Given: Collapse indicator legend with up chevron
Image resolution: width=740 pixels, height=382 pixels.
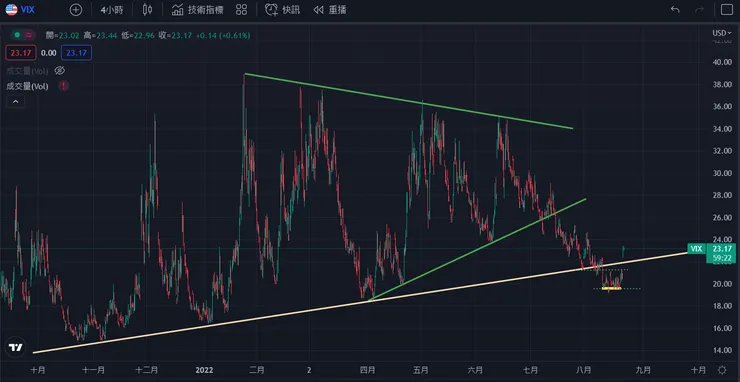Looking at the screenshot, I should pos(16,102).
